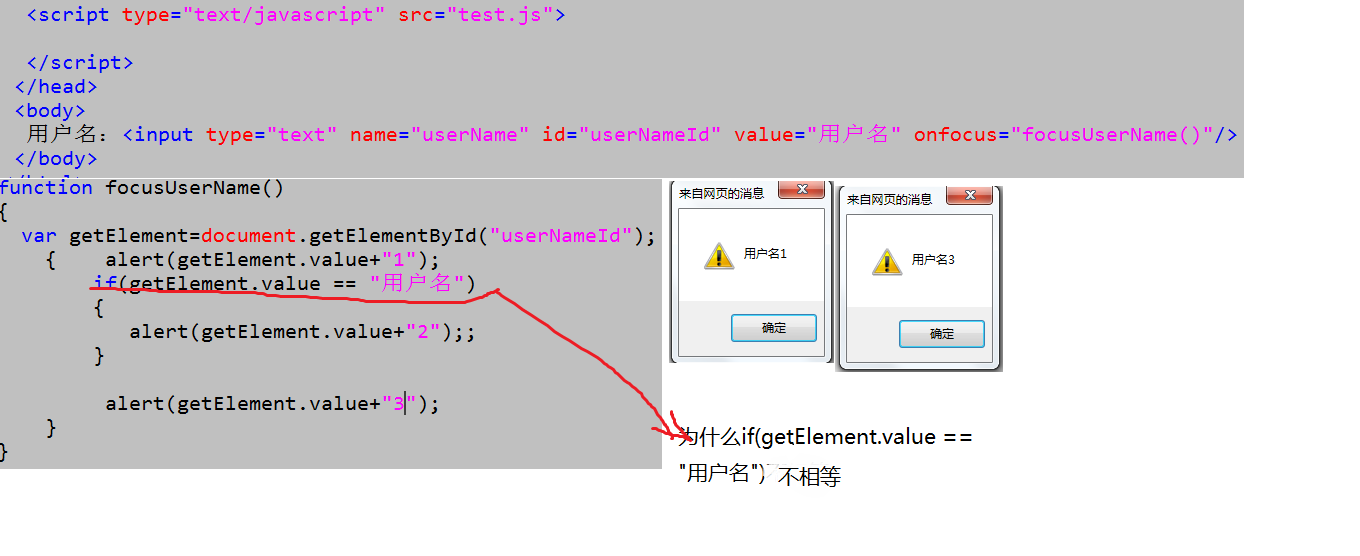Click the closing </body> tag line
1360x556 pixels.
(x=56, y=159)
